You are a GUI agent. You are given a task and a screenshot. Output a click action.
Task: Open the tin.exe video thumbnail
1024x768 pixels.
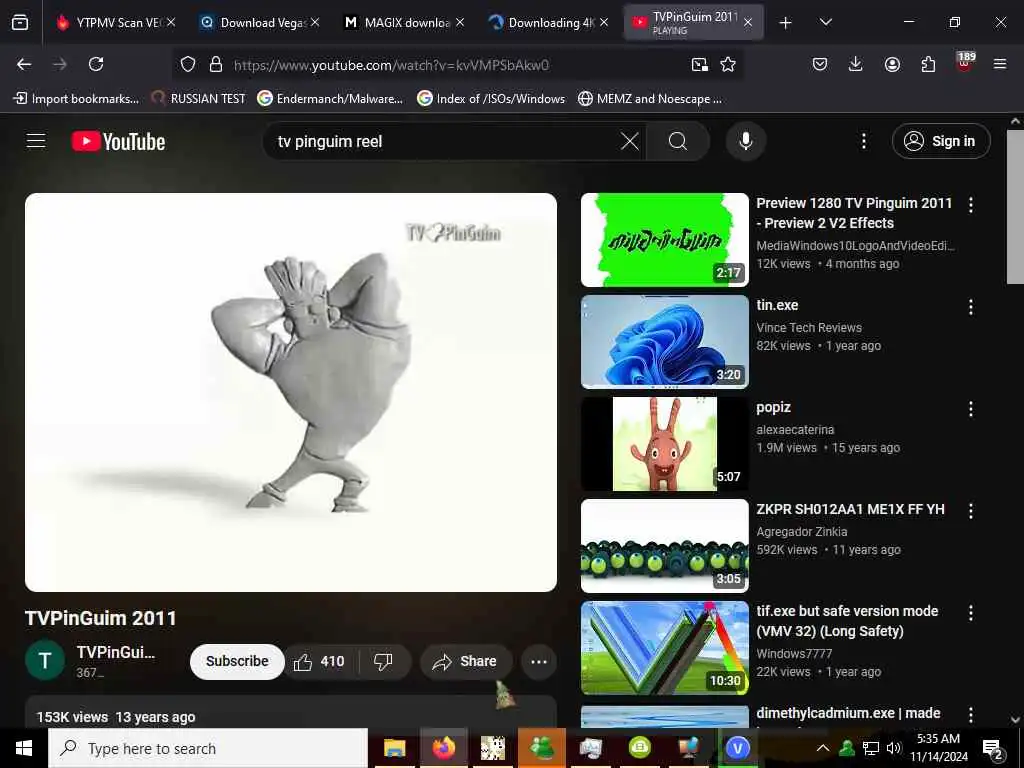664,342
